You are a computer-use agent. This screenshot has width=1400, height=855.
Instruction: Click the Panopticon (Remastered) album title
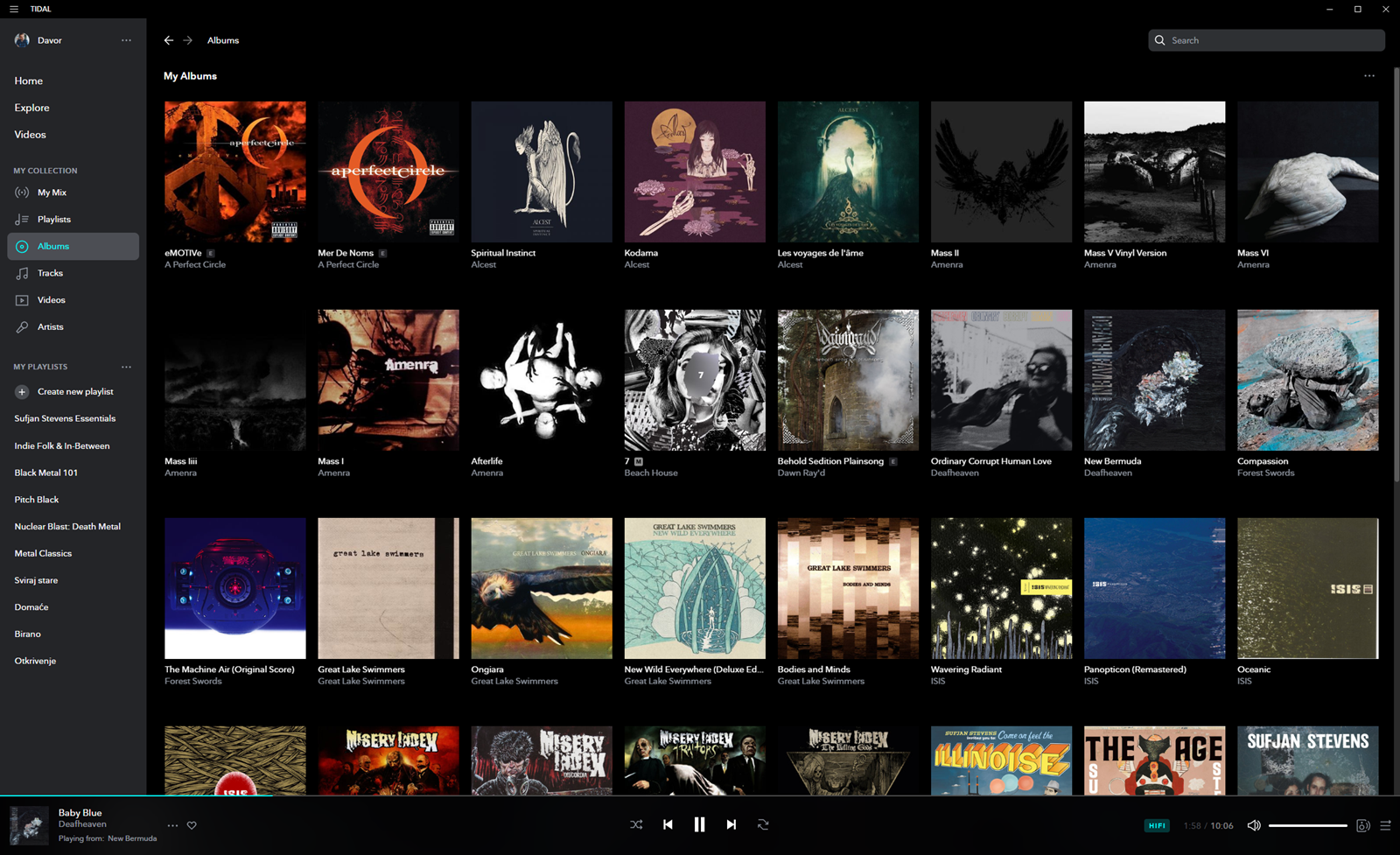coord(1135,669)
